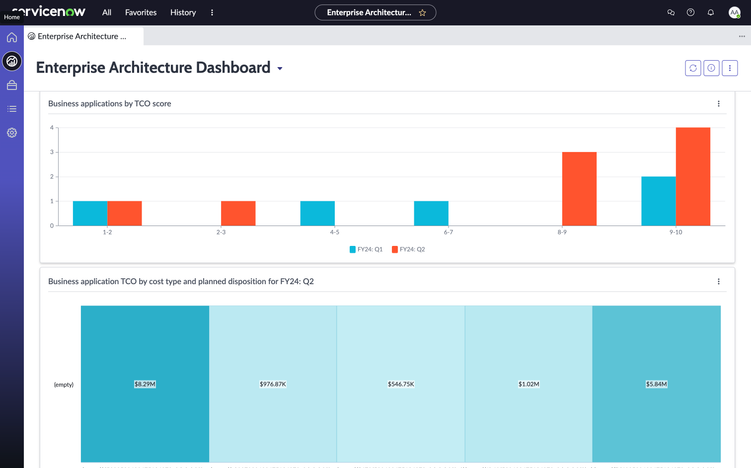Open the chat sidebar icon
The width and height of the screenshot is (751, 468).
pos(671,12)
